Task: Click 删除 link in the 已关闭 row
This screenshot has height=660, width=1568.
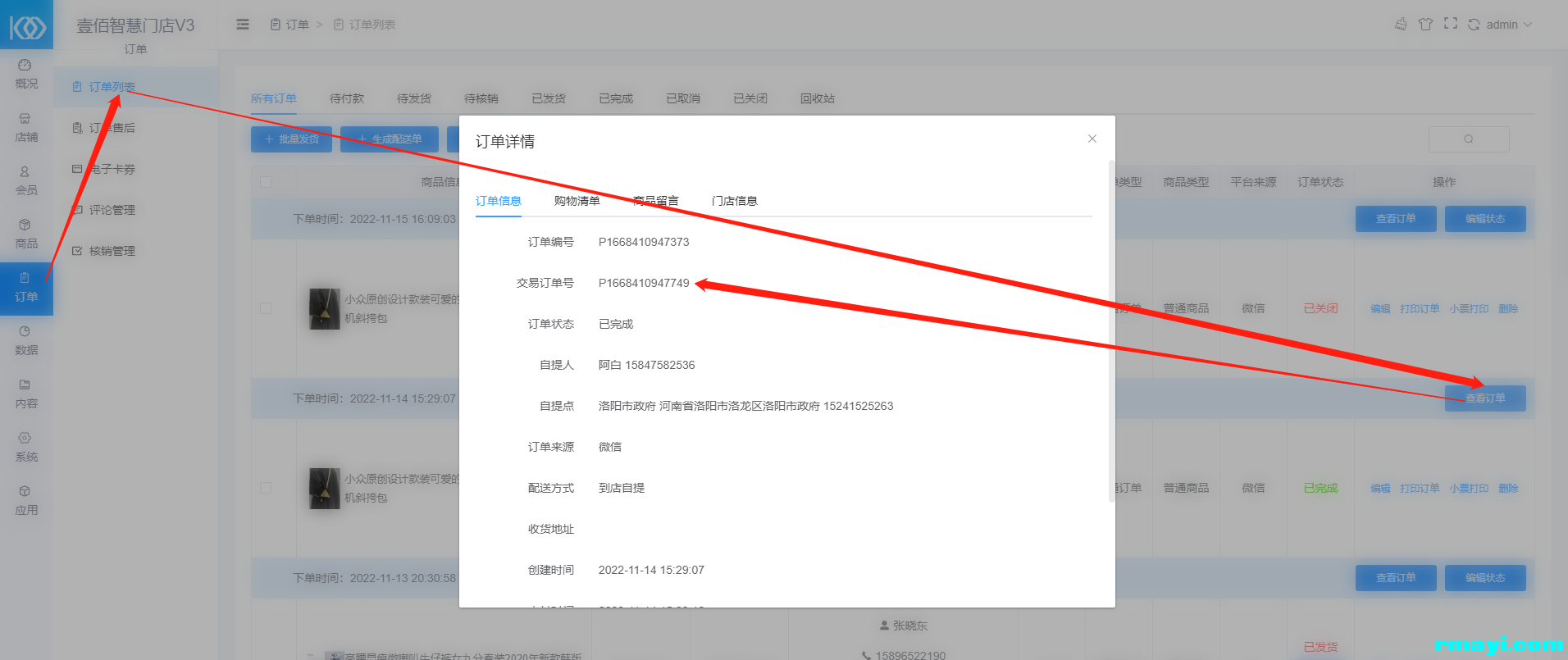Action: (1508, 309)
